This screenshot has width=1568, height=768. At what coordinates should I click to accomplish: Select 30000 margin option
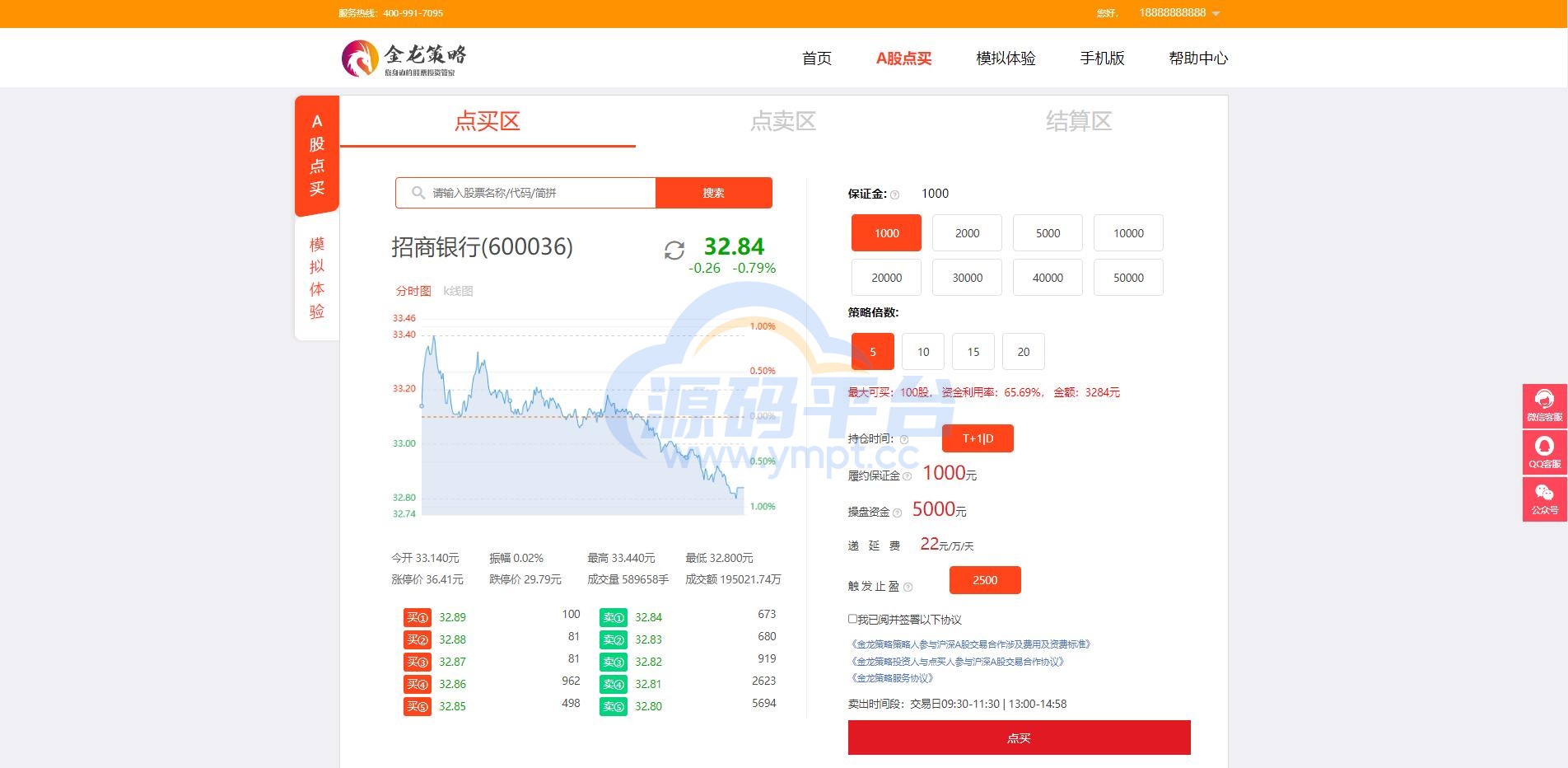pos(967,278)
